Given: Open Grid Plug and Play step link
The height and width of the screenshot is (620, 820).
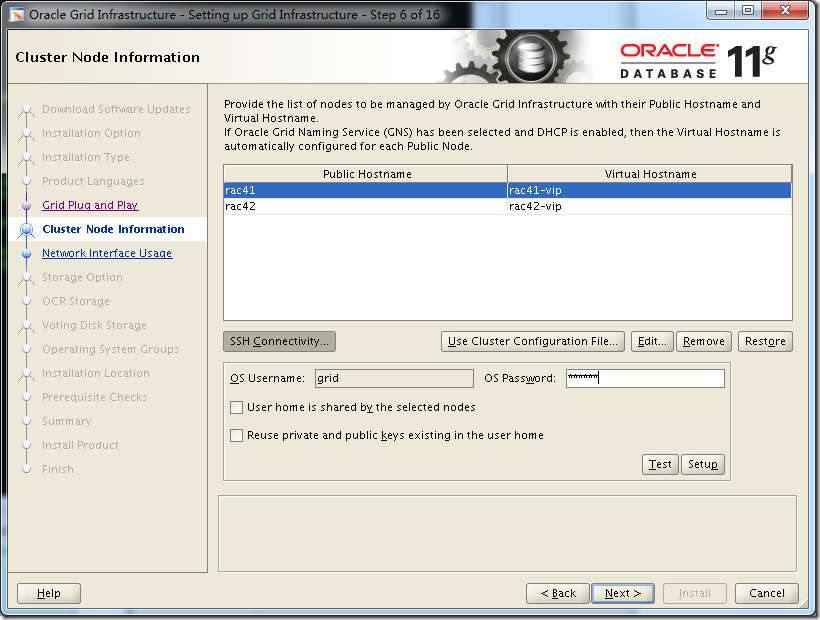Looking at the screenshot, I should (90, 205).
